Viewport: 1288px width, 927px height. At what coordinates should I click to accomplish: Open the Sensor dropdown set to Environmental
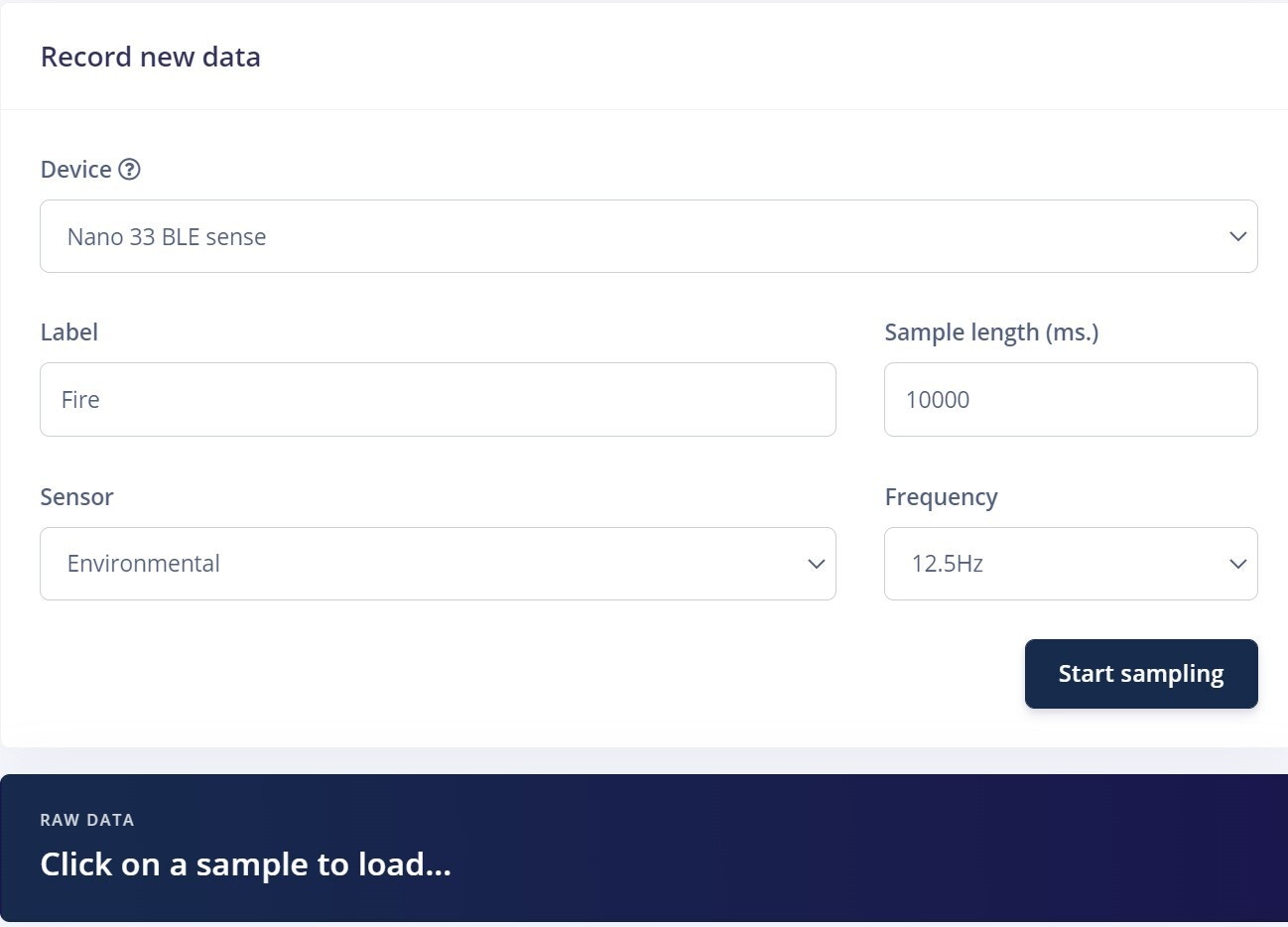point(438,564)
